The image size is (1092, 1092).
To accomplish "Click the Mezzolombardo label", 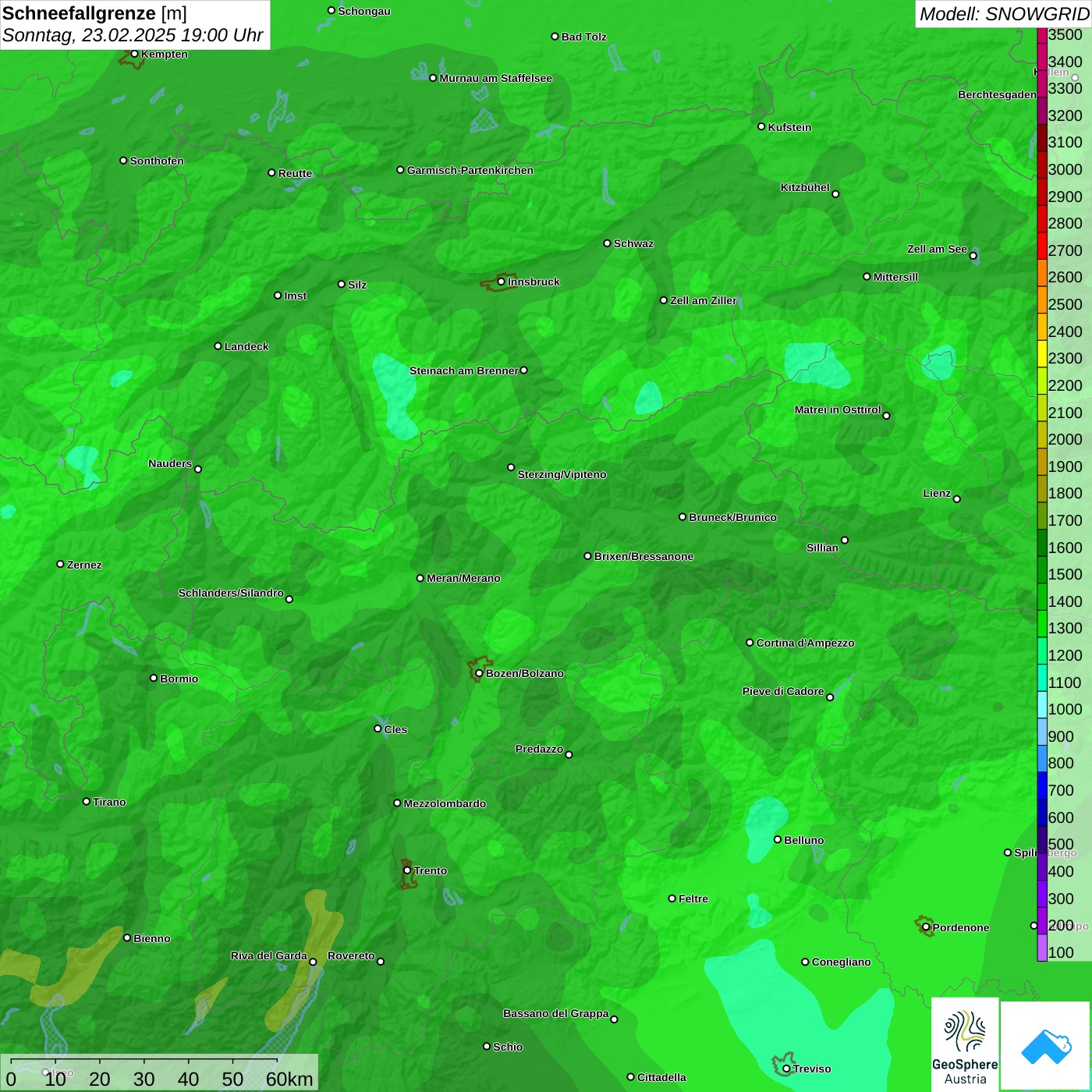I will coord(445,803).
